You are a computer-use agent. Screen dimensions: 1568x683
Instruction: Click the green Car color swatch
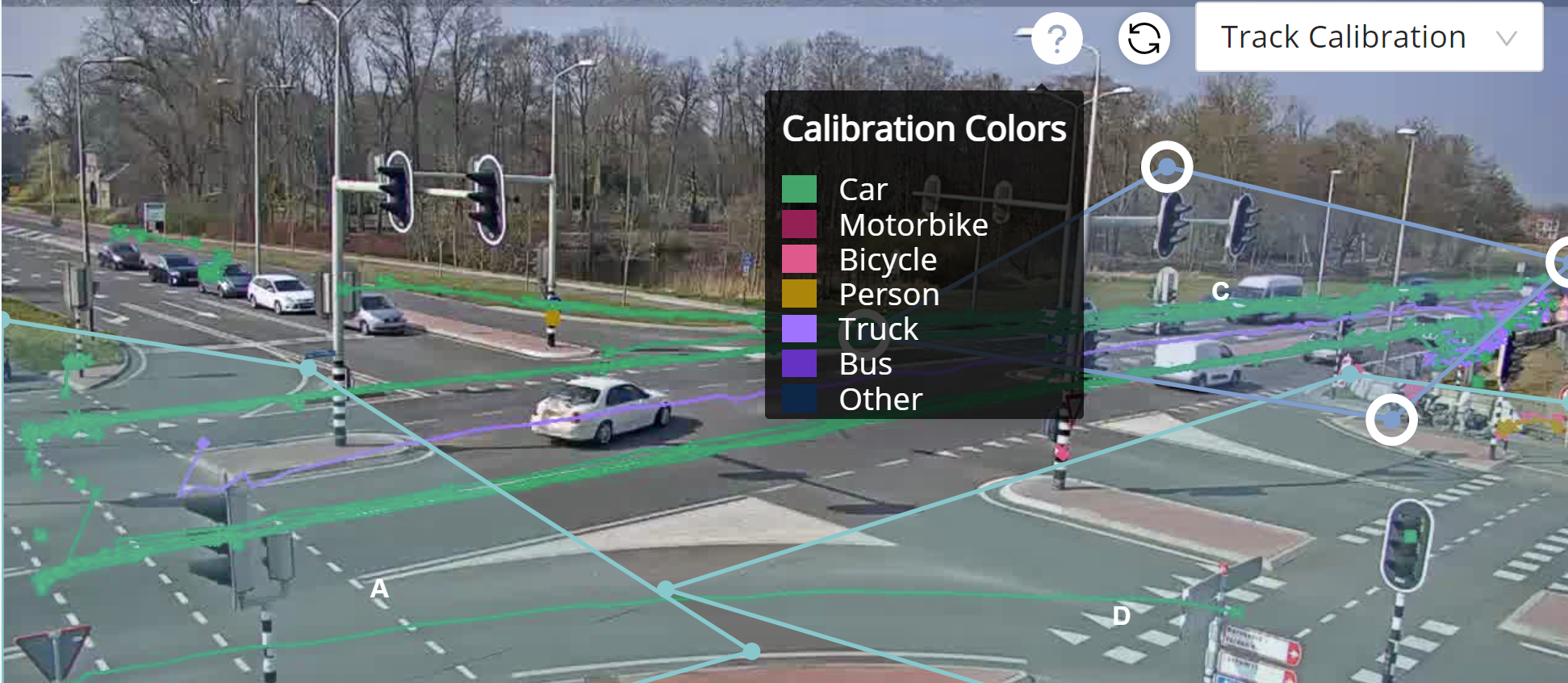799,189
